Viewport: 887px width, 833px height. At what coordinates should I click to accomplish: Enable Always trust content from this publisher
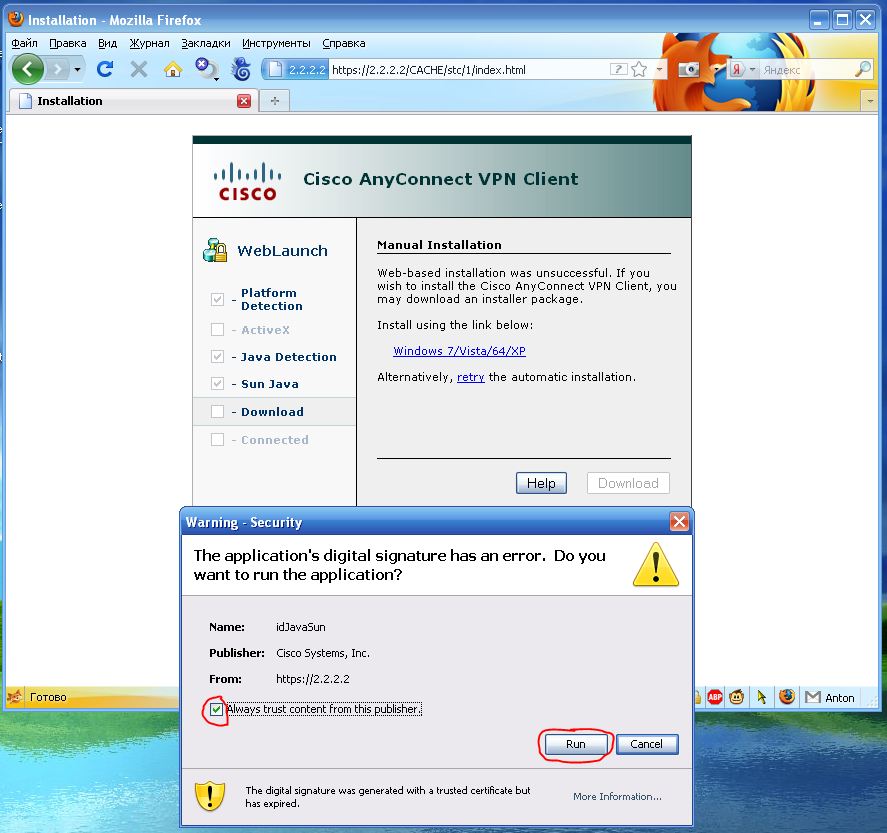coord(216,710)
